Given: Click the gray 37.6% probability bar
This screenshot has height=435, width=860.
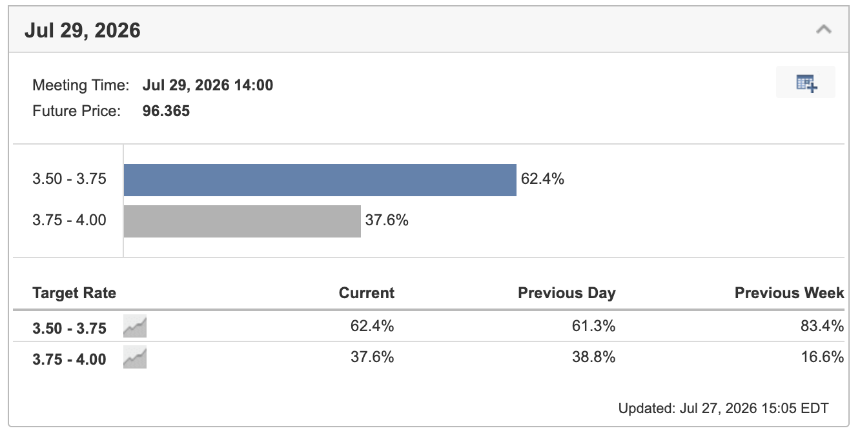Looking at the screenshot, I should (x=242, y=221).
